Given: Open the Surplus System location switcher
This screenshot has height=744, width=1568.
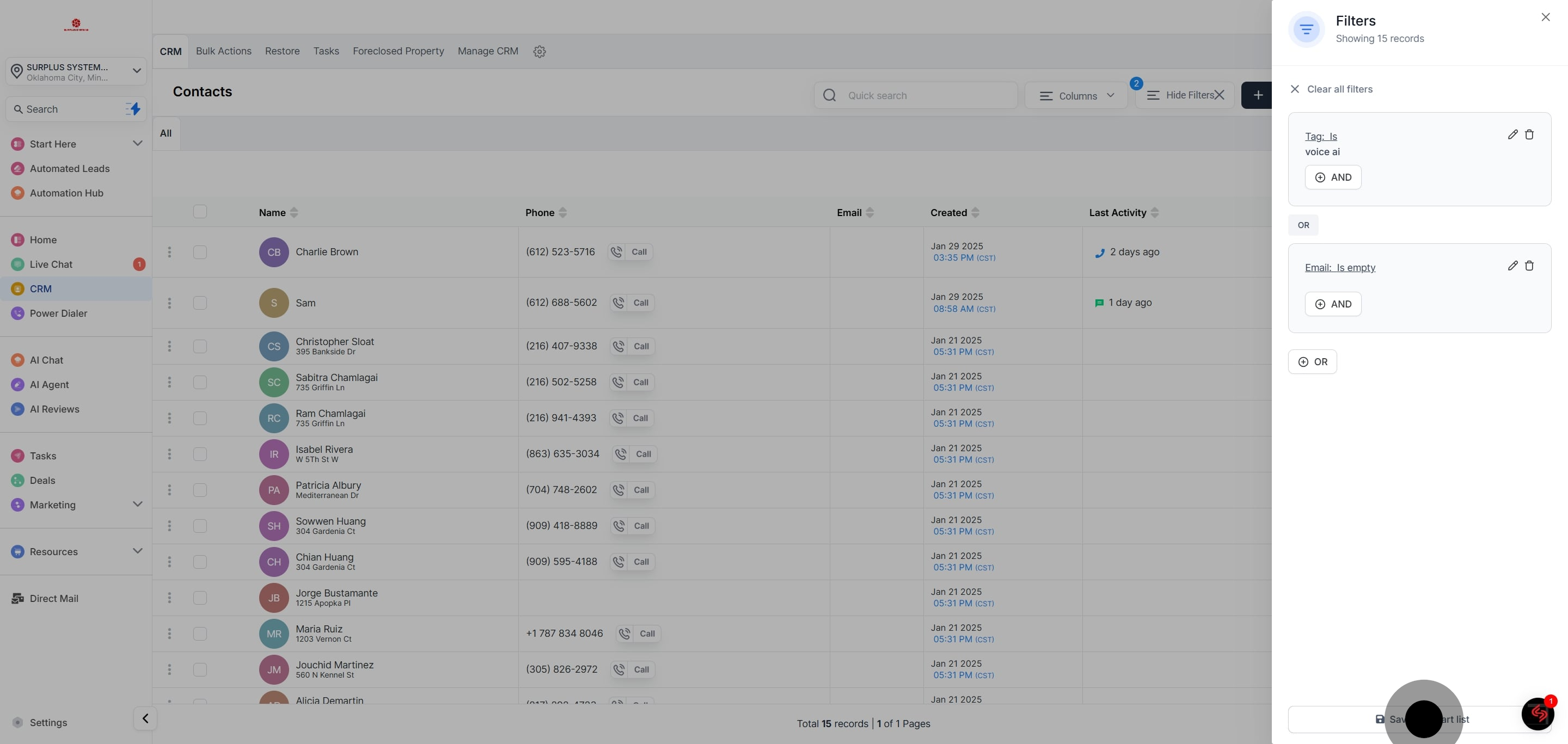Looking at the screenshot, I should click(76, 72).
